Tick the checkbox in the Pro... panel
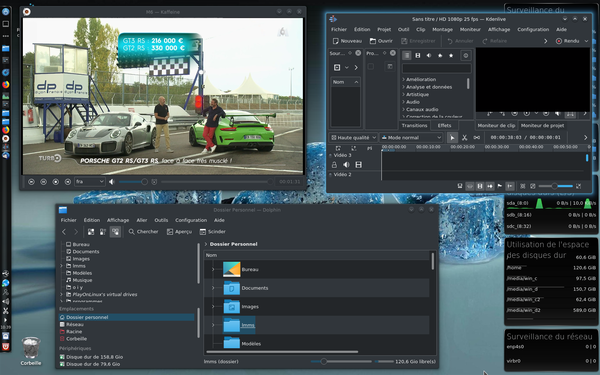The image size is (600, 375). tap(371, 67)
